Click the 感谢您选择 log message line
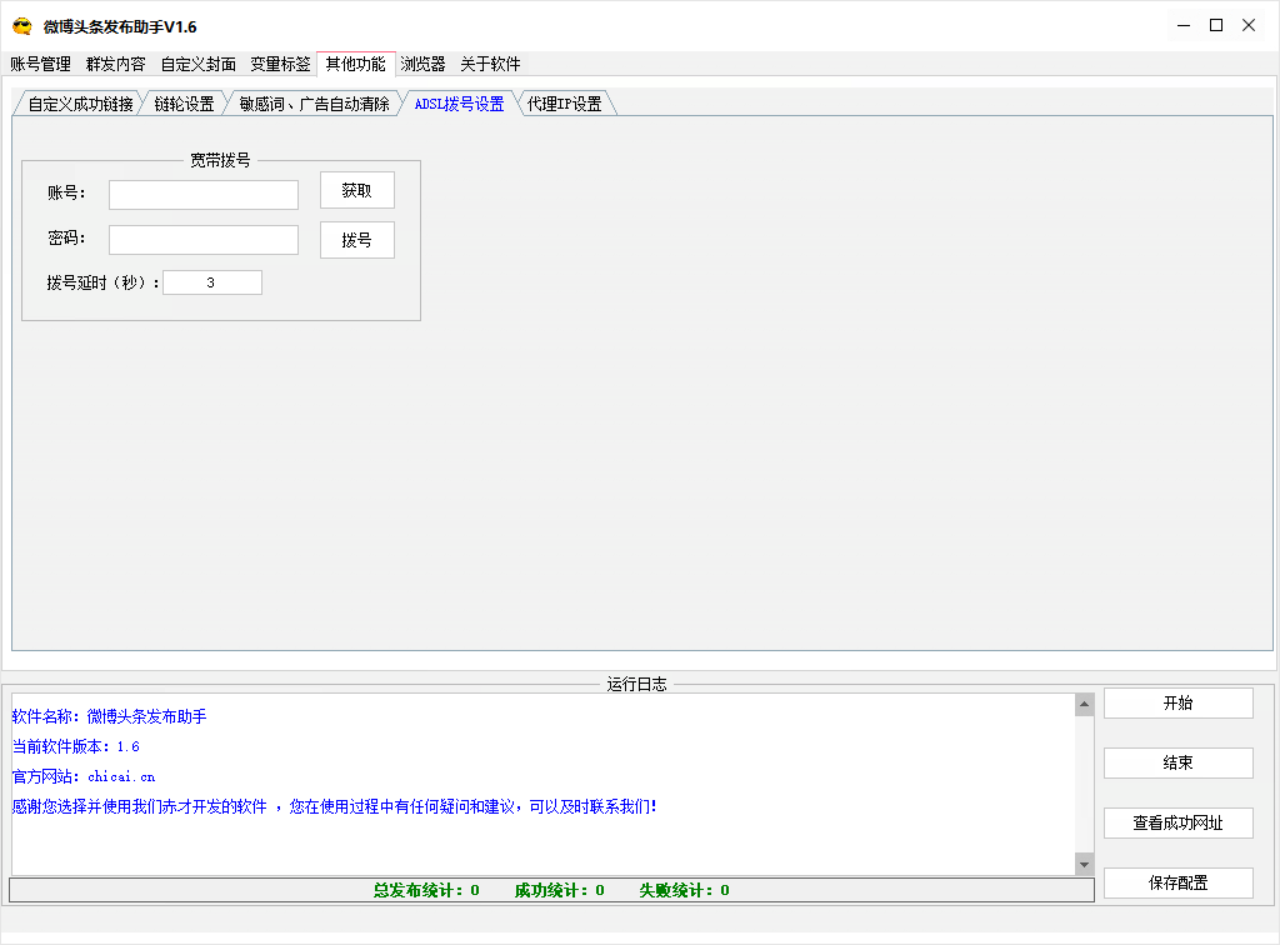 coord(334,807)
